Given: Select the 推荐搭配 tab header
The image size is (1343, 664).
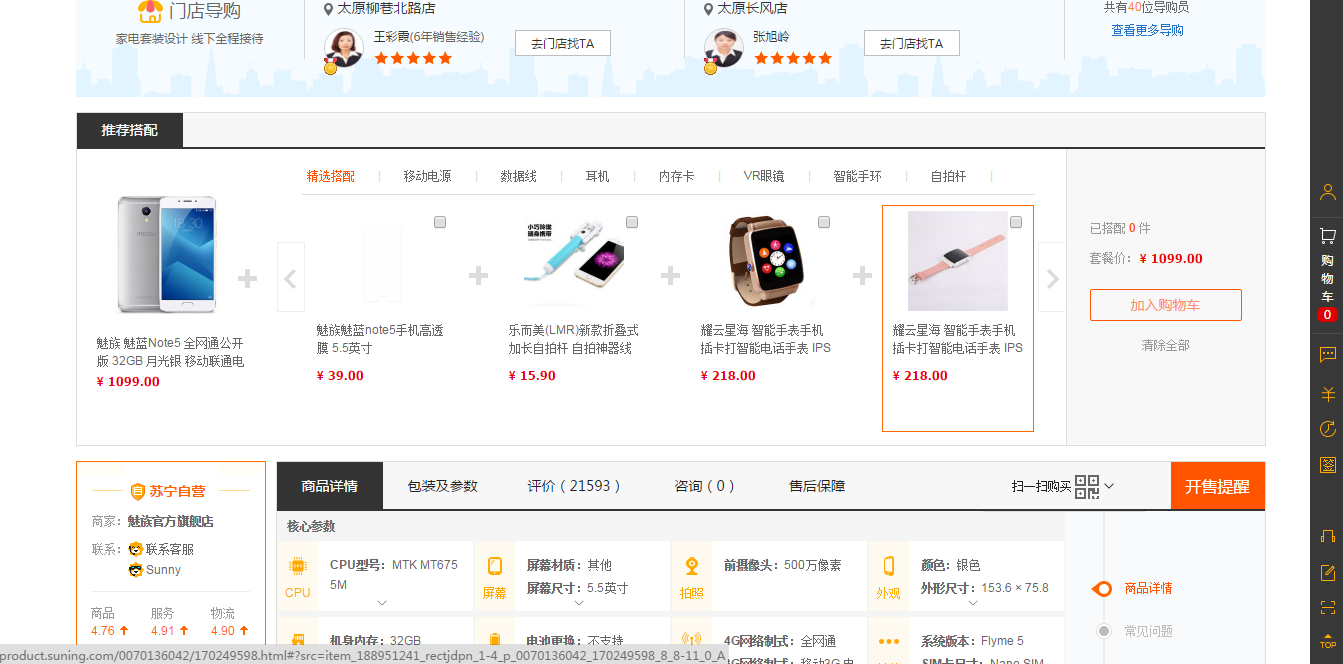Looking at the screenshot, I should pos(130,130).
